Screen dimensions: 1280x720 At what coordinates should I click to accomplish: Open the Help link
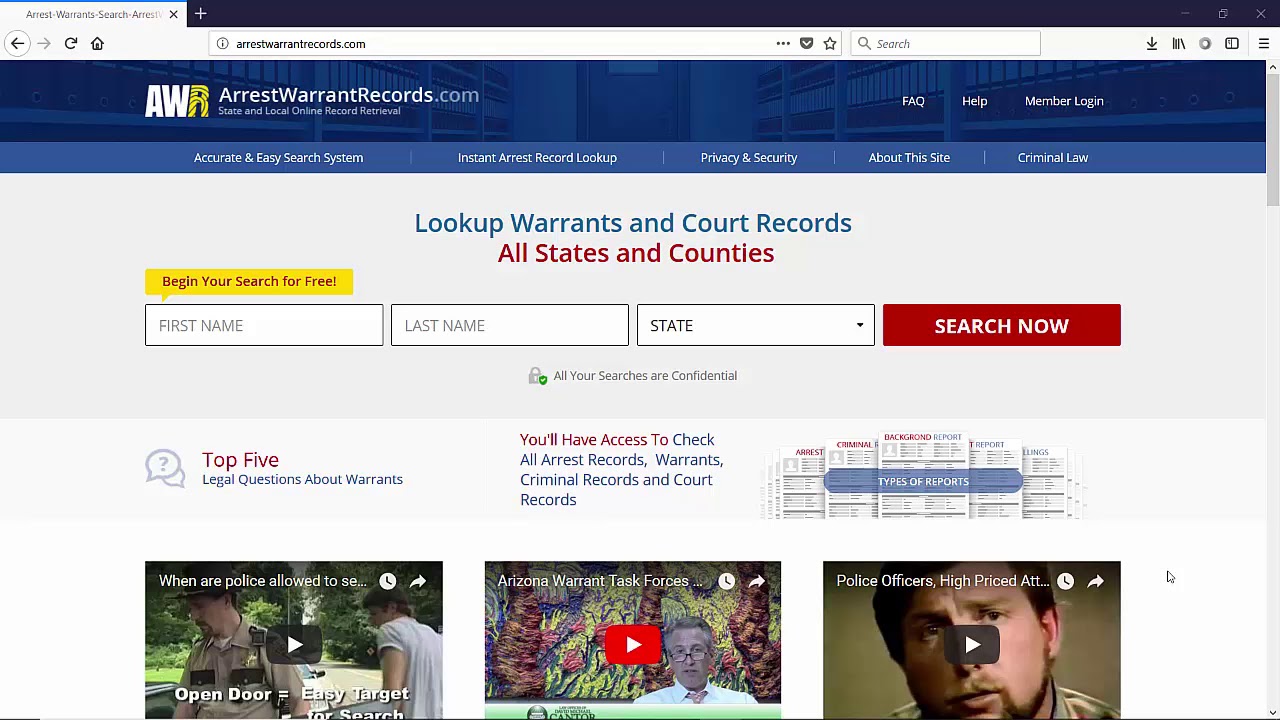[x=974, y=101]
